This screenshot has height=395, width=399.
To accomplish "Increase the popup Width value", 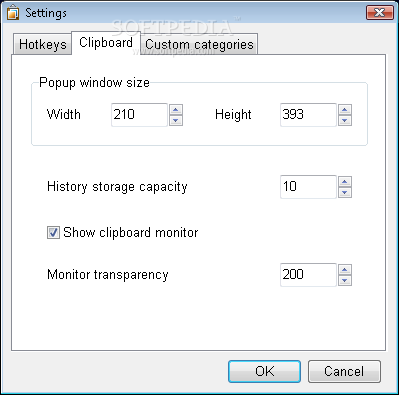I will pyautogui.click(x=176, y=110).
